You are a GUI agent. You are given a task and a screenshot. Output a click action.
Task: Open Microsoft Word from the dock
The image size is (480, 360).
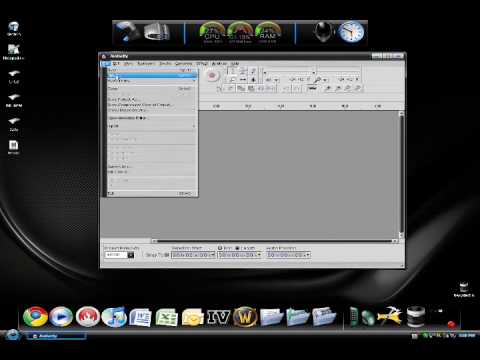[x=140, y=317]
